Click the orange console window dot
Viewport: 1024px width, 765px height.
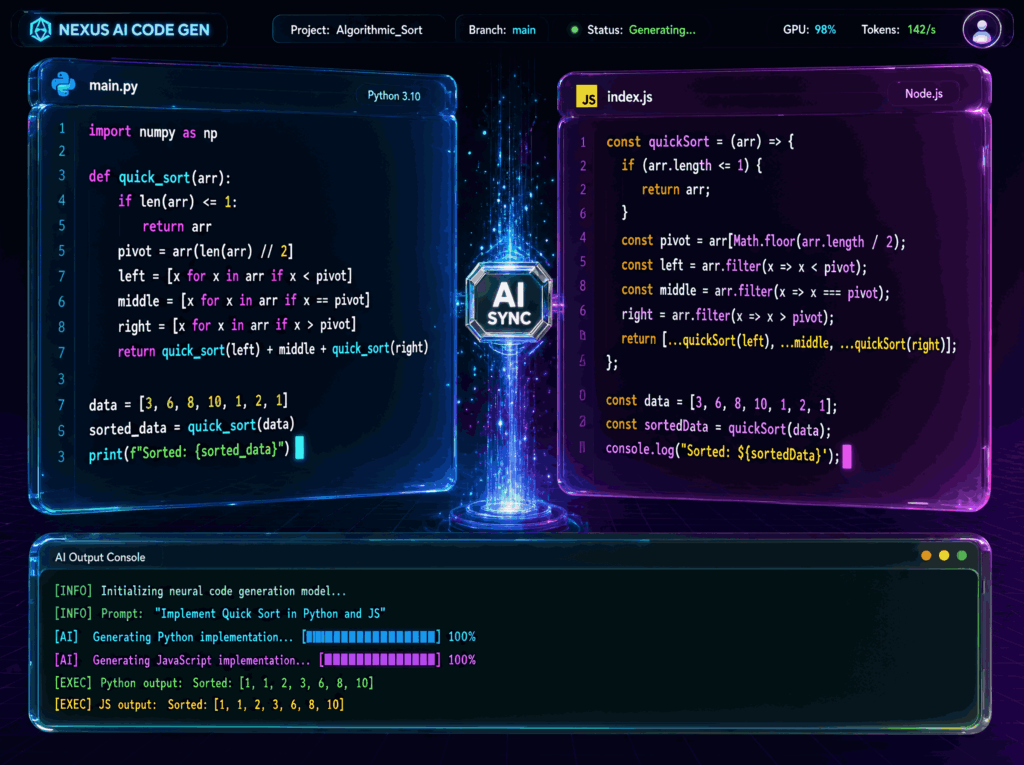pos(926,555)
